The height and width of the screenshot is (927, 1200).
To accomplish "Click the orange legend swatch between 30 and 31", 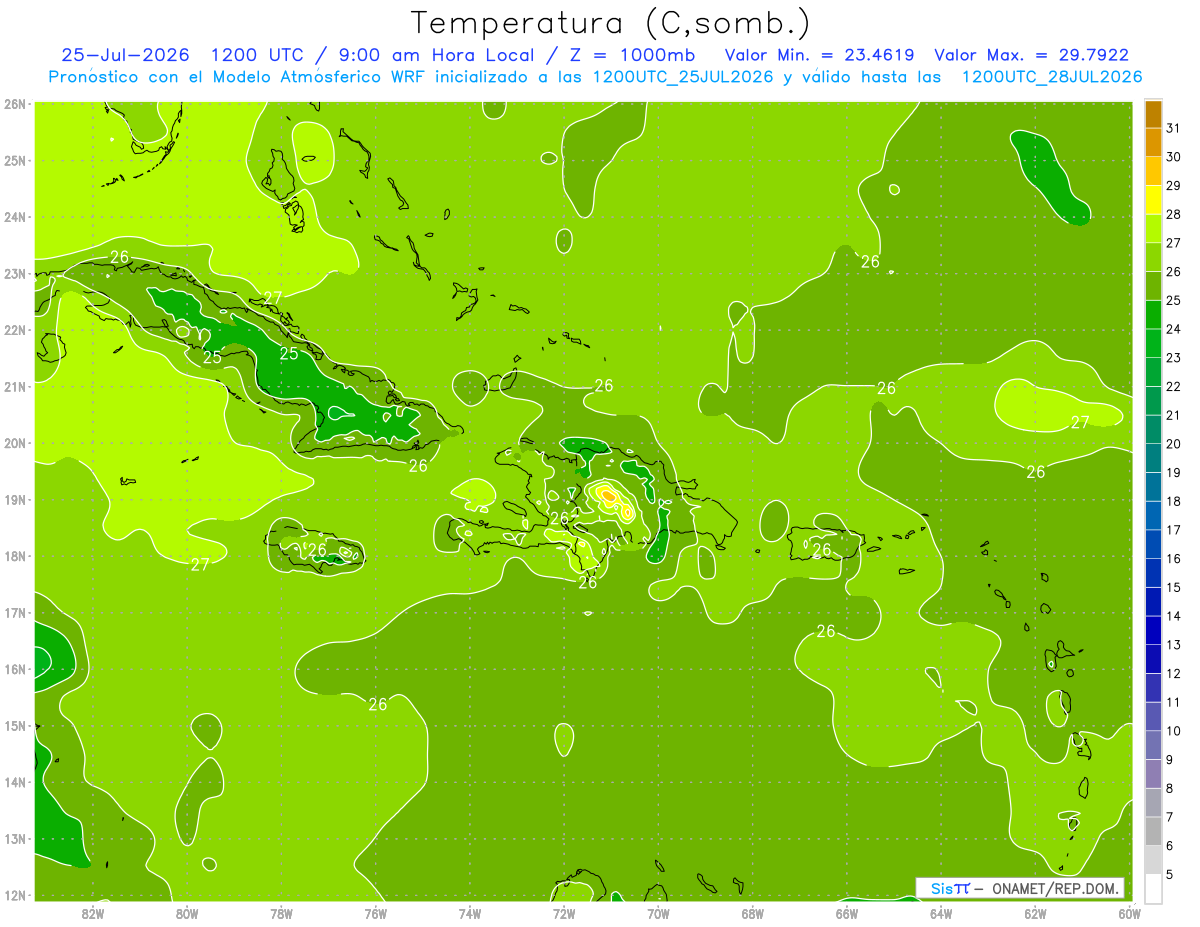I will coord(1153,143).
